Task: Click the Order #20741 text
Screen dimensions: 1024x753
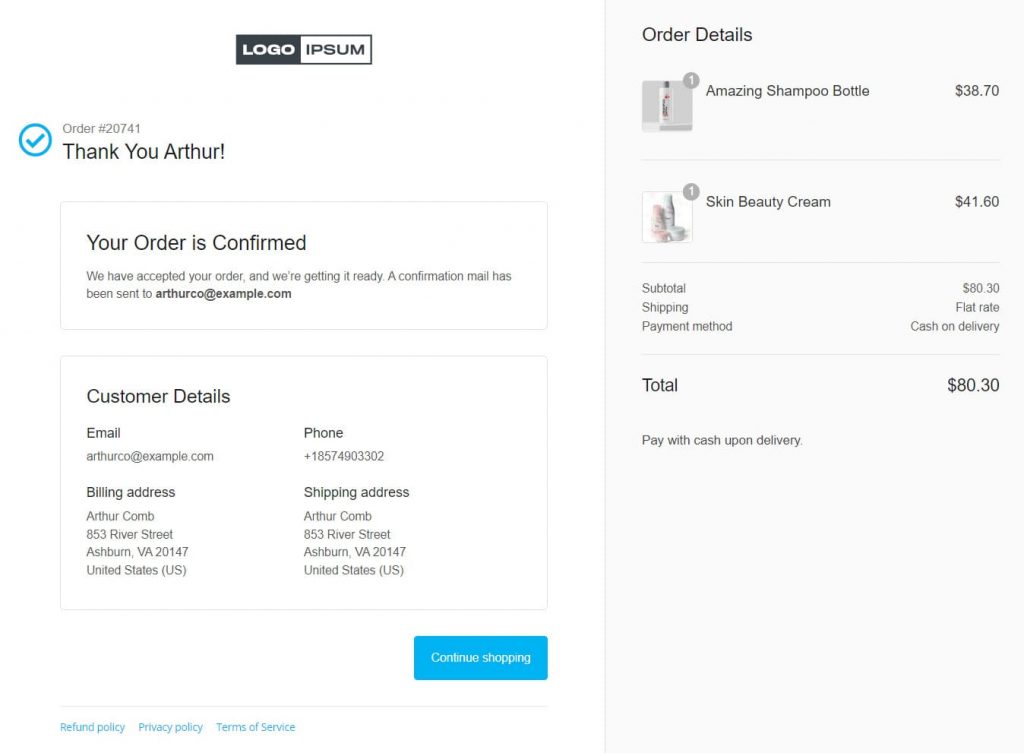Action: [101, 129]
